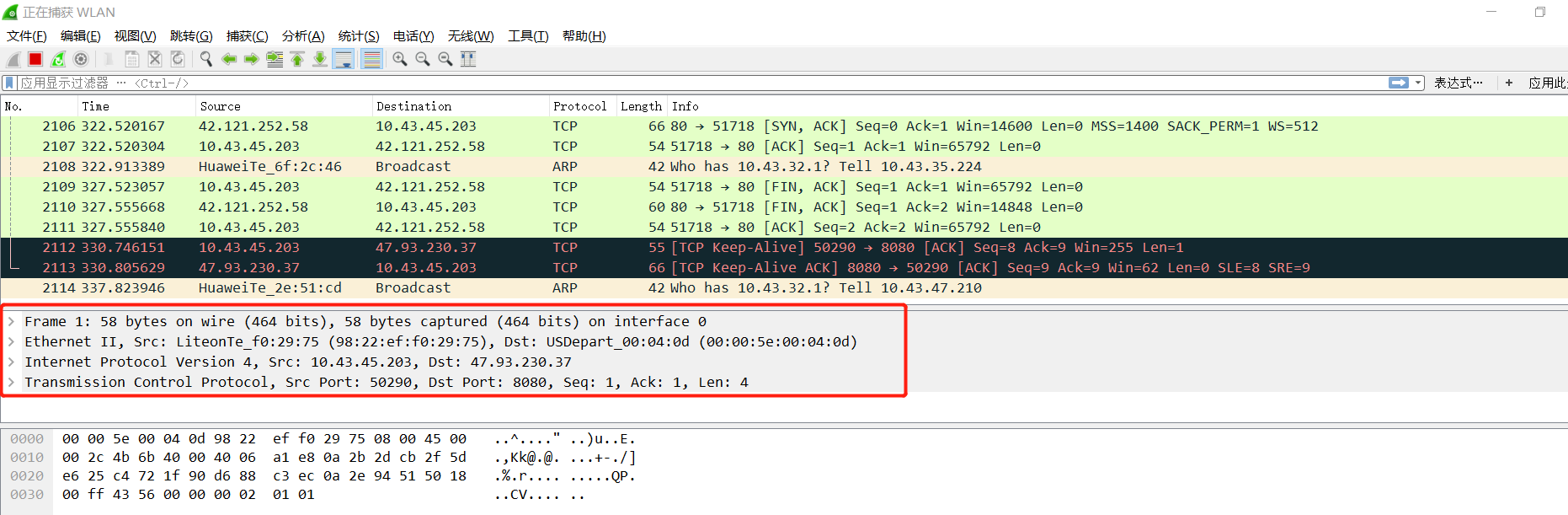Apply display filter arrow button
Viewport: 1568px width, 515px height.
[x=1399, y=83]
